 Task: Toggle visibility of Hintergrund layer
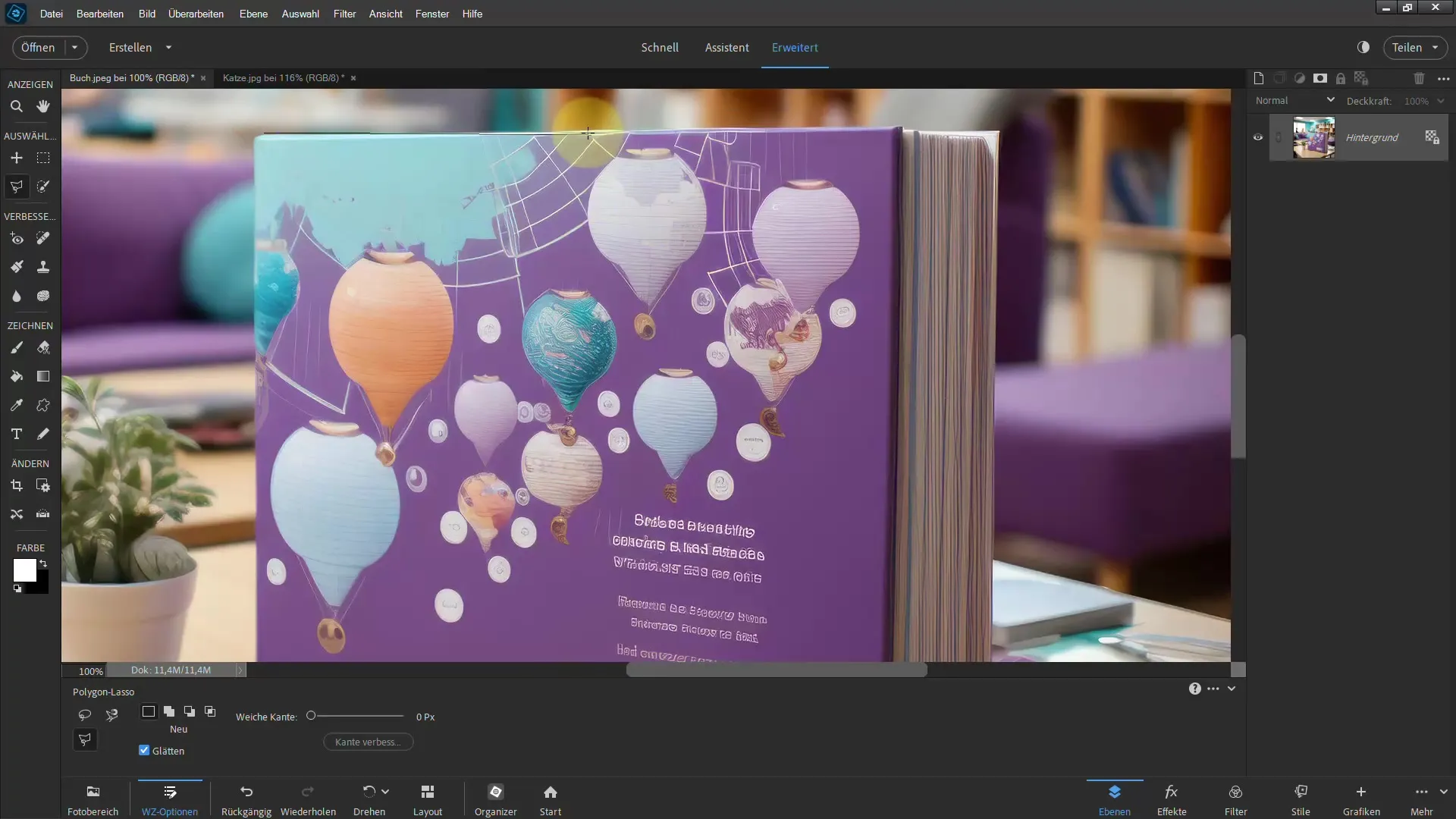point(1258,137)
